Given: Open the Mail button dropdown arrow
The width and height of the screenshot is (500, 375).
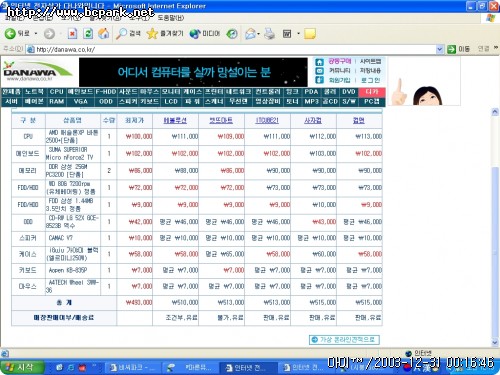Looking at the screenshot, I should (258, 34).
